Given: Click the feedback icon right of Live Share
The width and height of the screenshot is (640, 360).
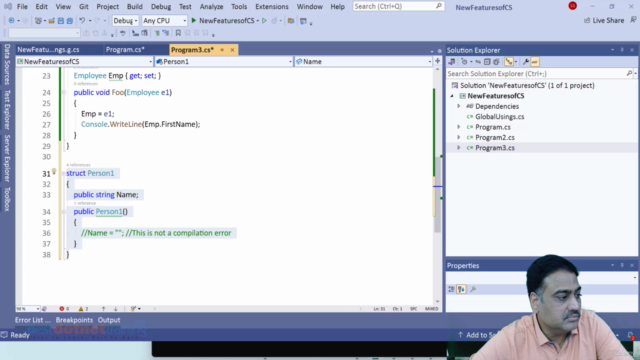Looking at the screenshot, I should (633, 20).
